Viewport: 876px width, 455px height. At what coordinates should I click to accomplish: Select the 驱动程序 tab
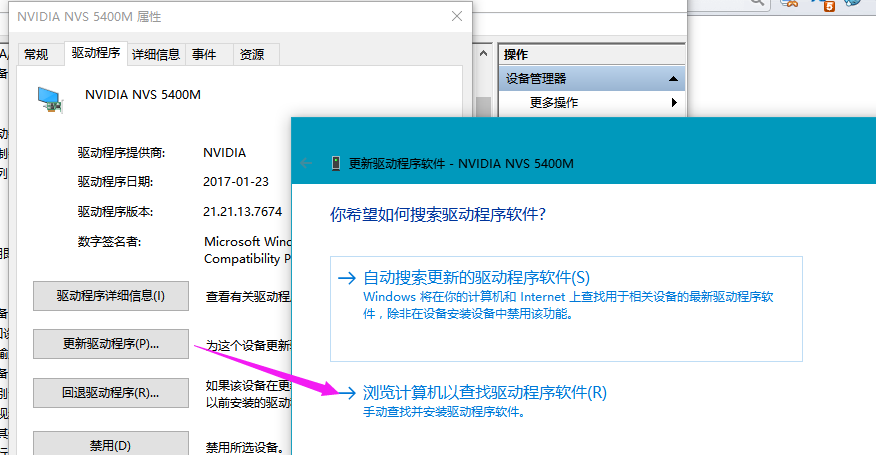[96, 53]
